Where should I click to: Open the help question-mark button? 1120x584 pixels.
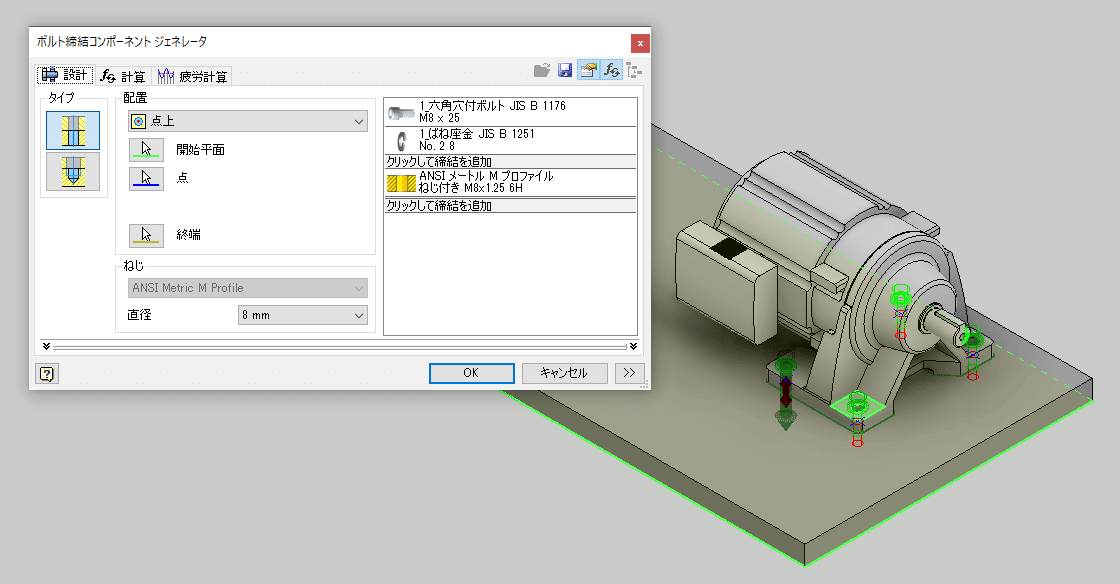(46, 373)
